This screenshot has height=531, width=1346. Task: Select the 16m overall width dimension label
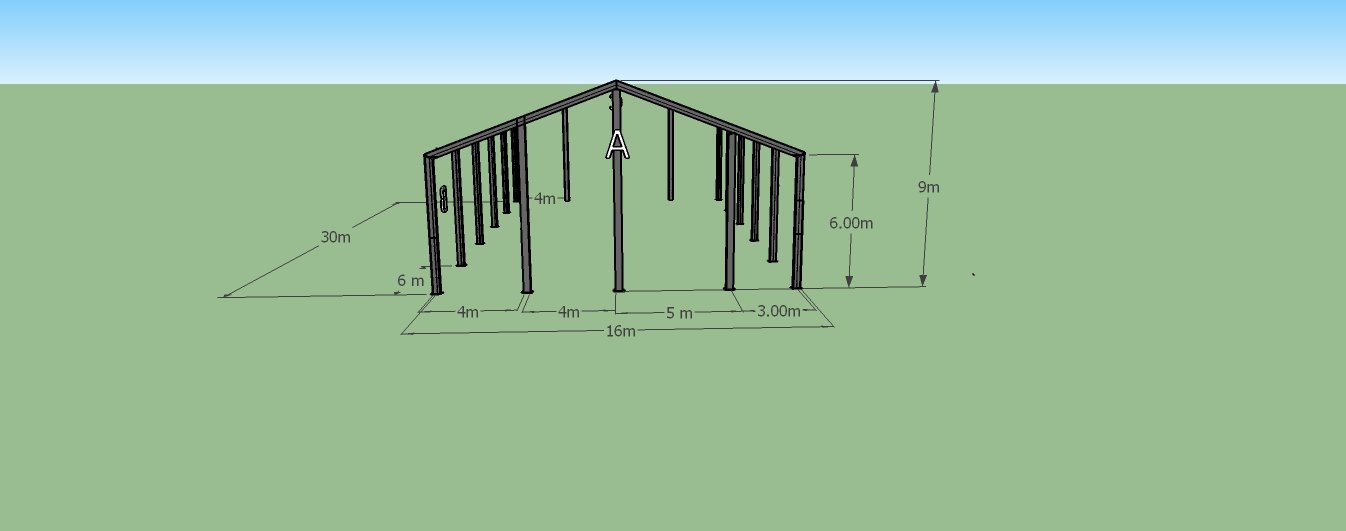click(x=620, y=331)
